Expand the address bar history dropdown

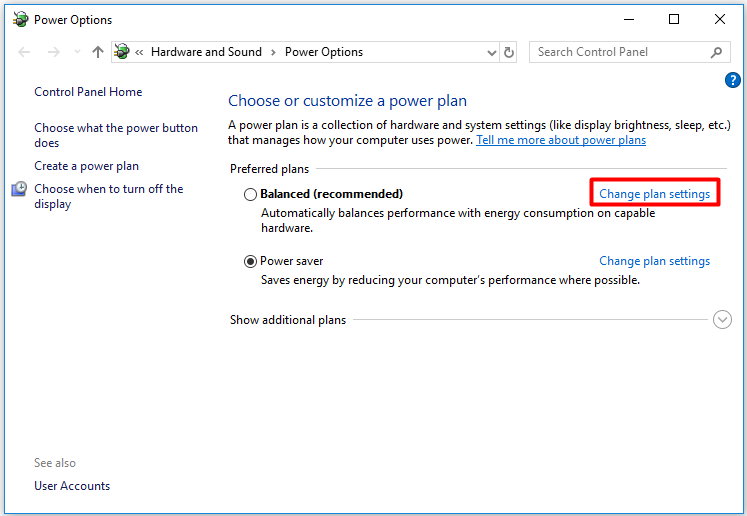click(492, 52)
